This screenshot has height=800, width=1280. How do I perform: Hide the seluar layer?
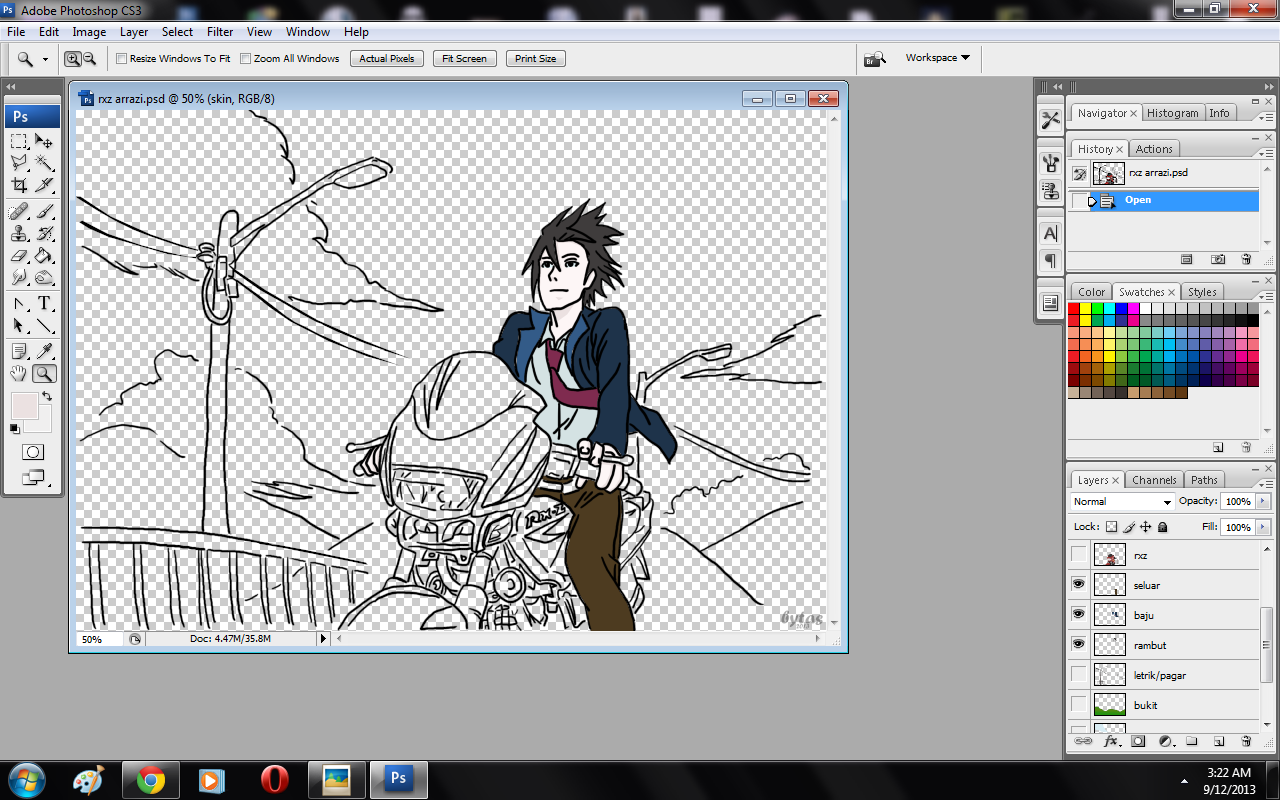click(1078, 585)
